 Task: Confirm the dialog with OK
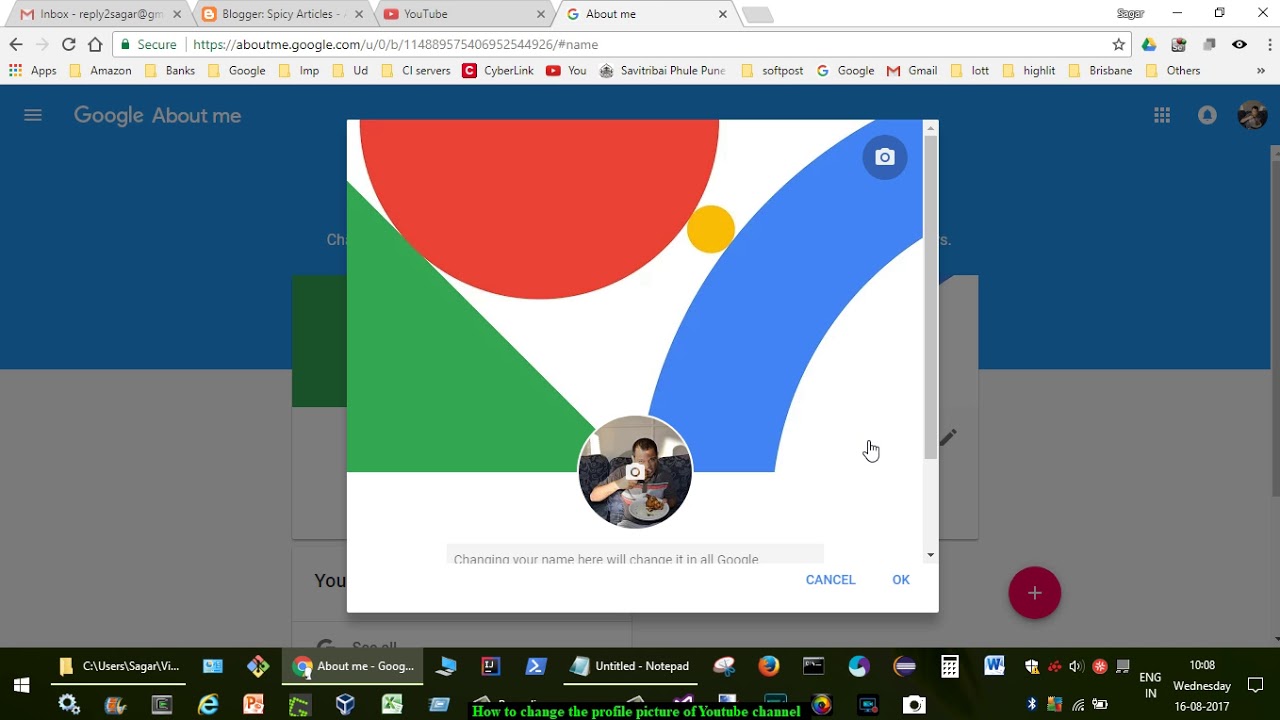901,580
